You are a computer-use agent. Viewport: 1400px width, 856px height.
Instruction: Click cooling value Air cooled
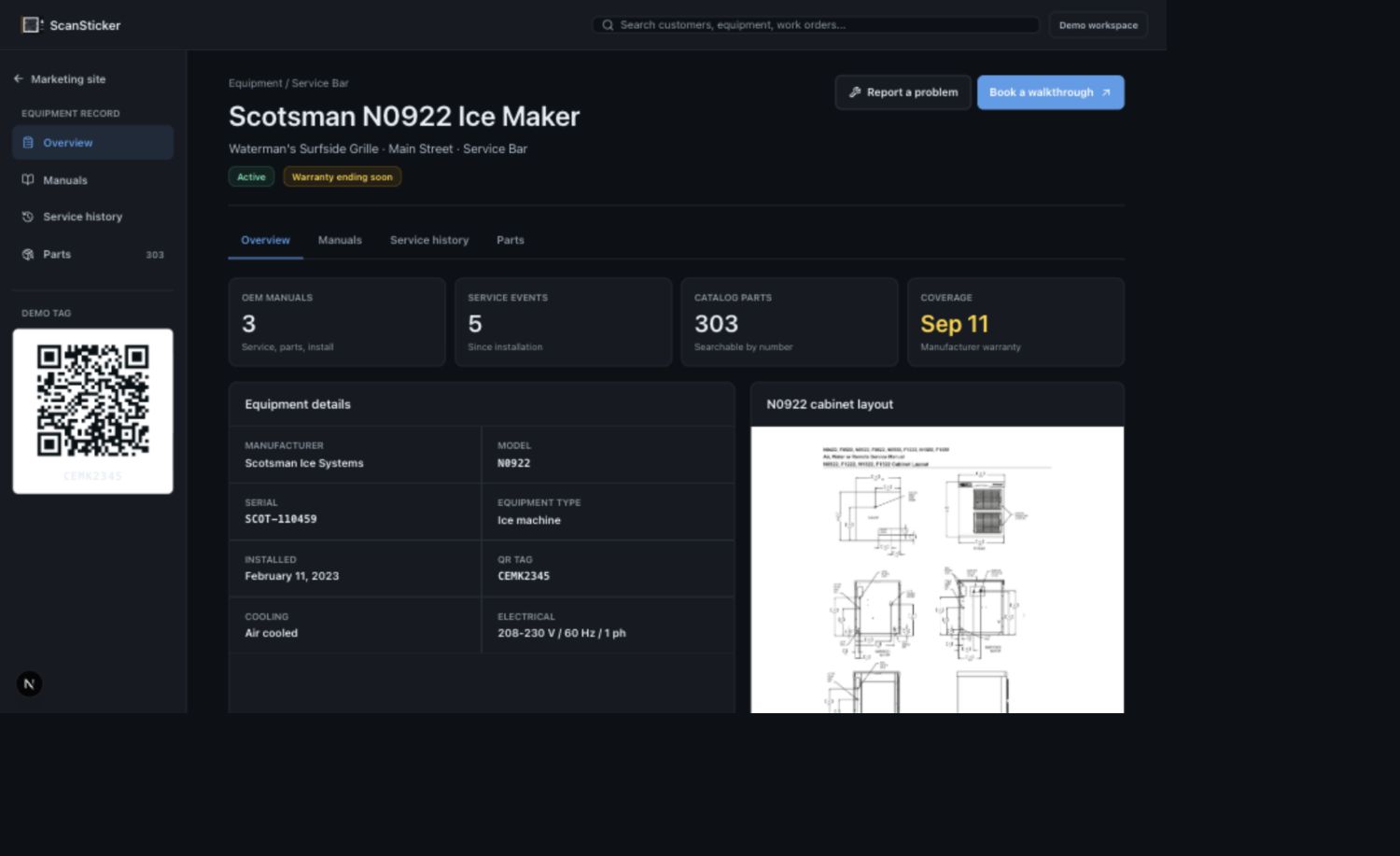tap(272, 633)
